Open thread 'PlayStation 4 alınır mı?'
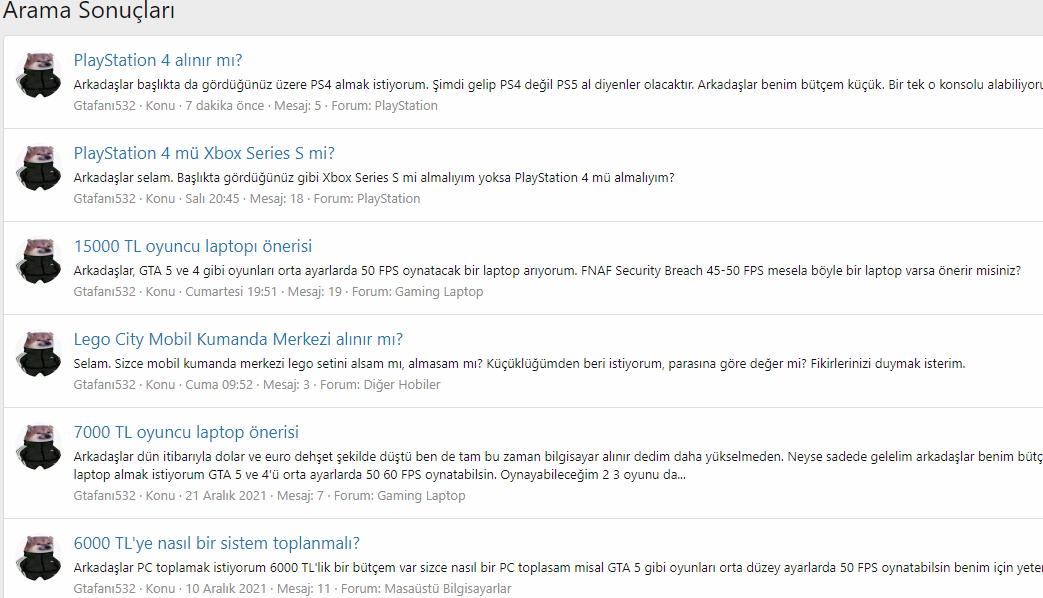Image resolution: width=1043 pixels, height=598 pixels. pos(158,61)
